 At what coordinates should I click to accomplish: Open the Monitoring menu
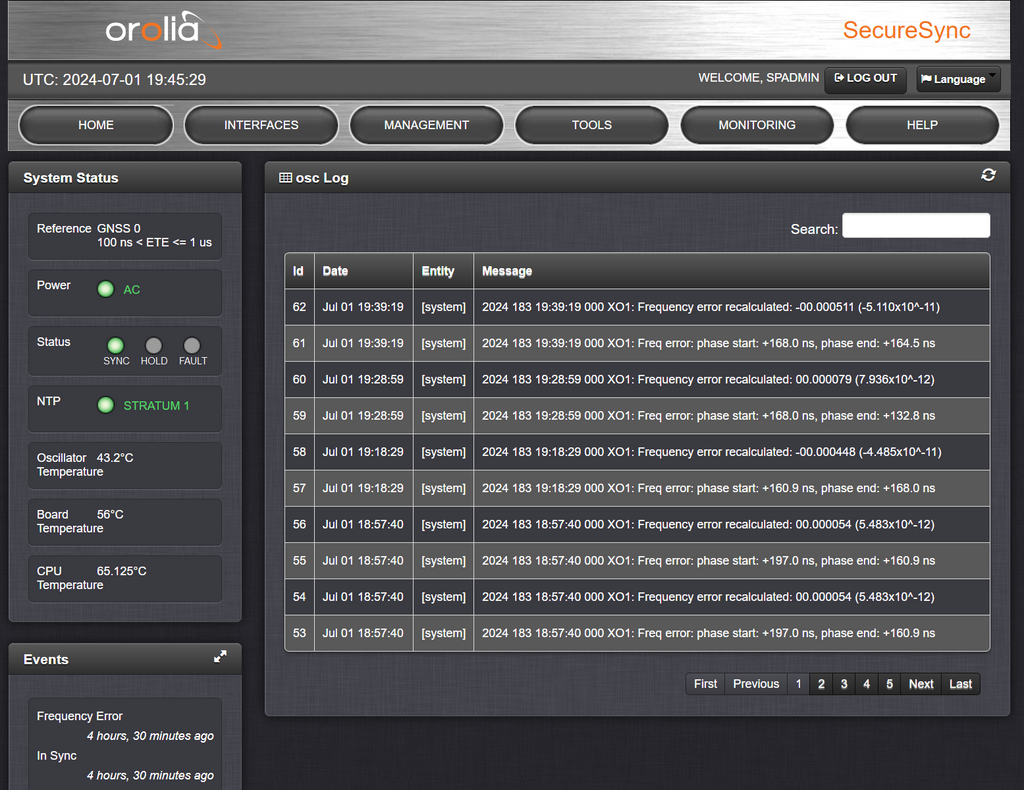click(757, 125)
